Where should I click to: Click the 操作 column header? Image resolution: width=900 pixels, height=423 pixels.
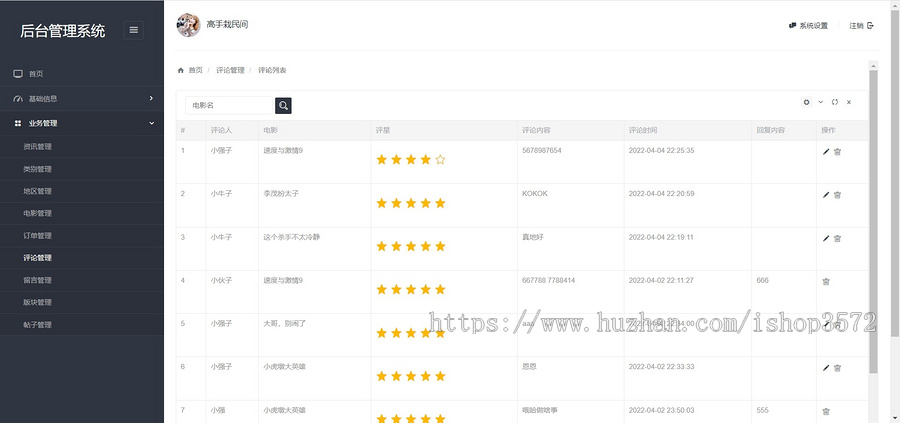point(828,130)
